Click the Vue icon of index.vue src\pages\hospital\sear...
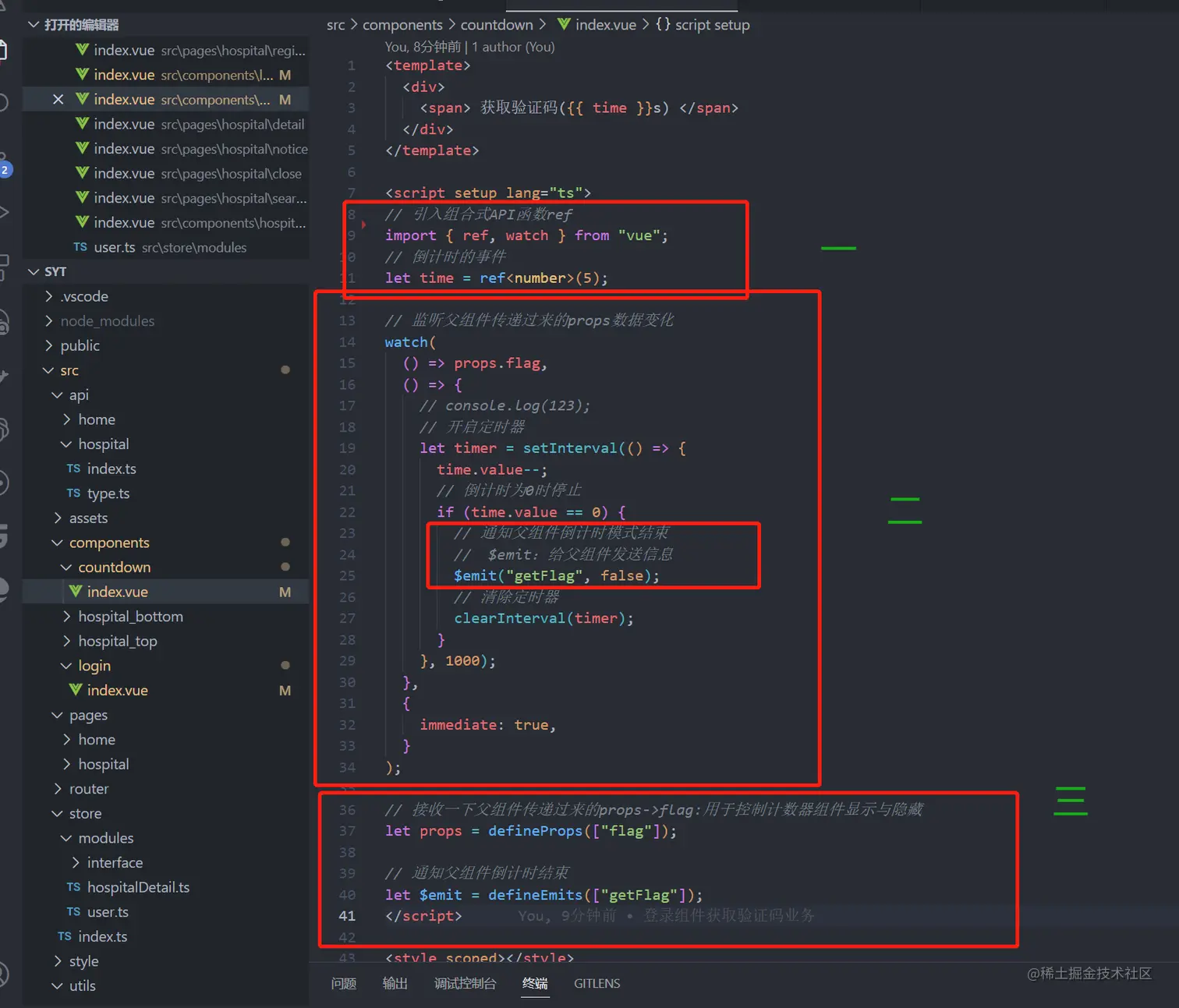Screen dimensions: 1179x1008 [x=82, y=198]
